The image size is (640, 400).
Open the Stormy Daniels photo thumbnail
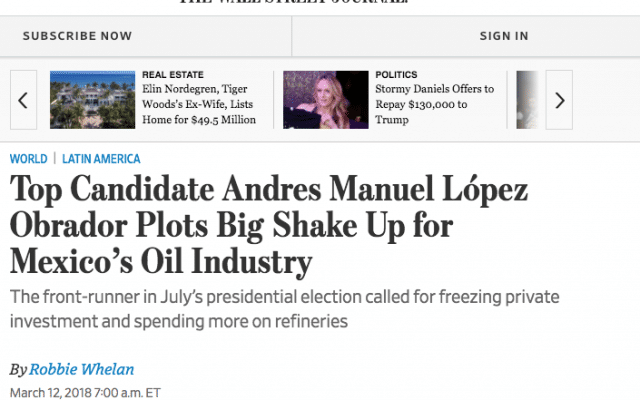(326, 100)
